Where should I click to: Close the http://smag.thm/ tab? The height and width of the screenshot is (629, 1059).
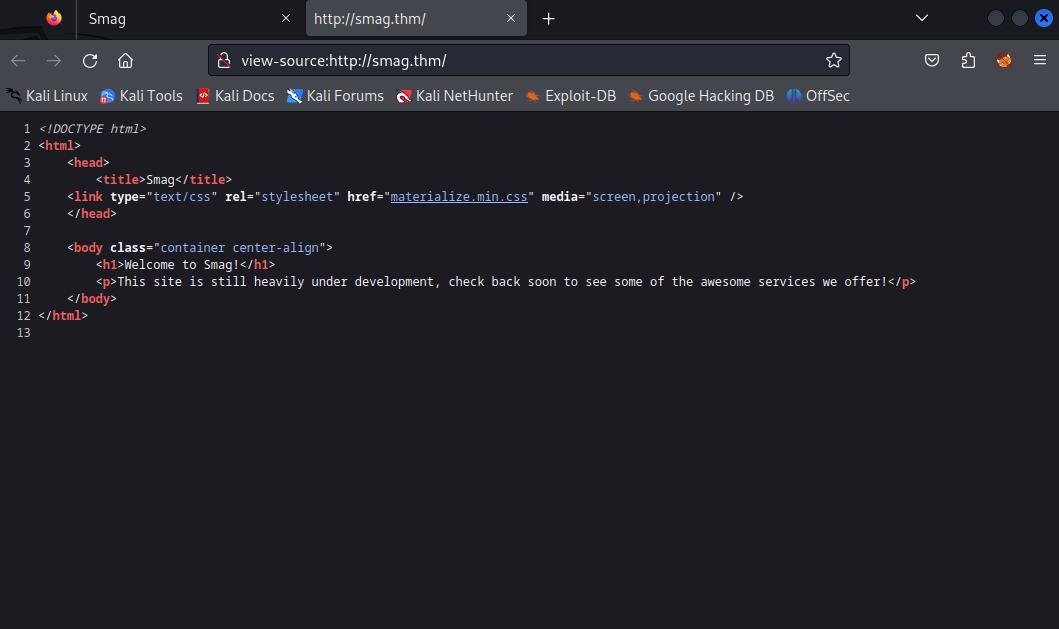511,18
